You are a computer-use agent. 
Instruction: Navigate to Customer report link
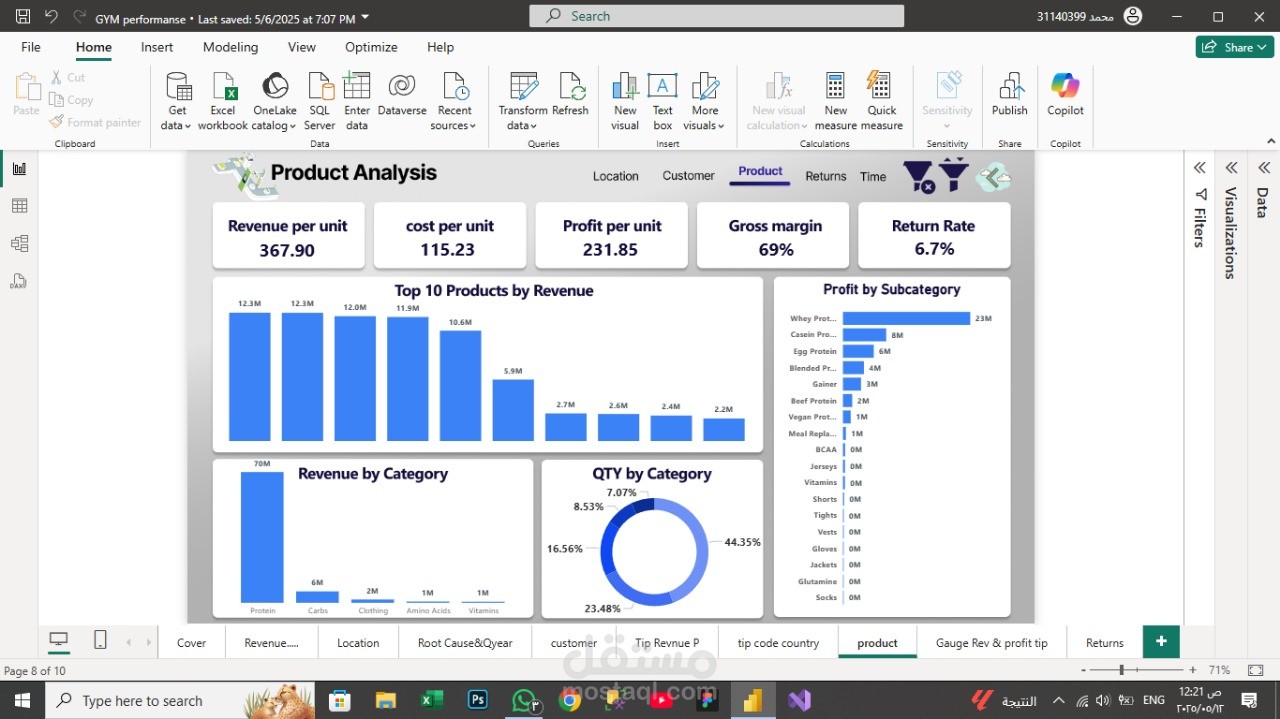[x=688, y=176]
